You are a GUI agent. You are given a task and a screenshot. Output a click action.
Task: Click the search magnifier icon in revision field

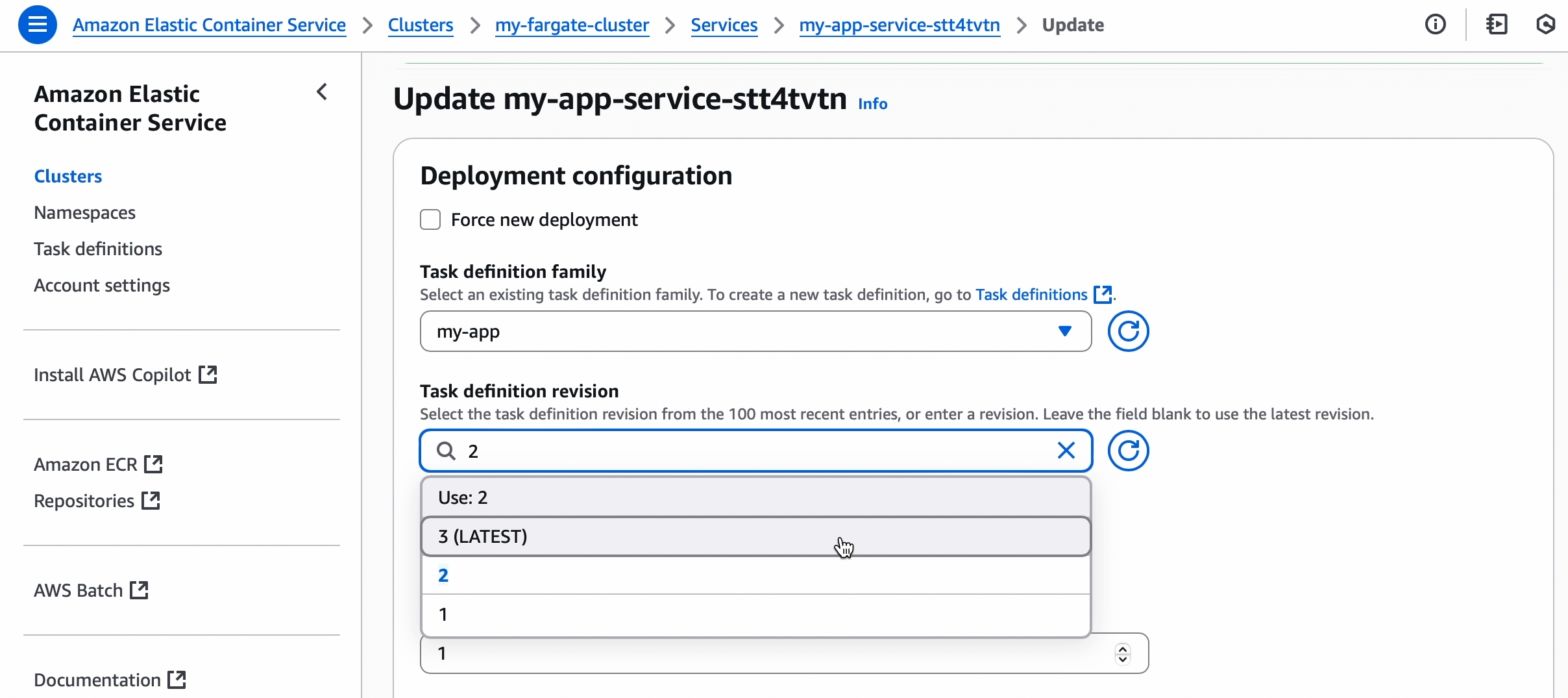[x=446, y=451]
